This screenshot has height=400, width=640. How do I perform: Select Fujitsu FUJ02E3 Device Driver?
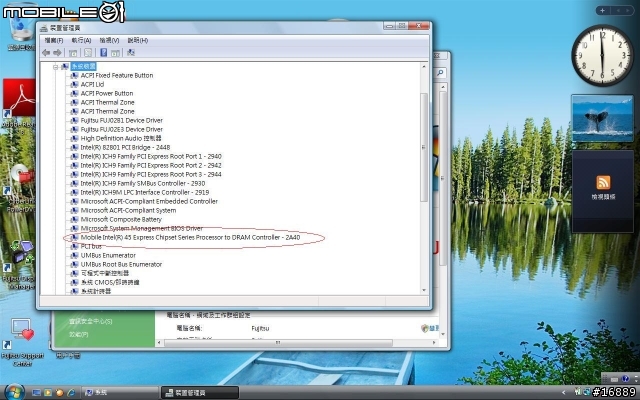pyautogui.click(x=122, y=129)
